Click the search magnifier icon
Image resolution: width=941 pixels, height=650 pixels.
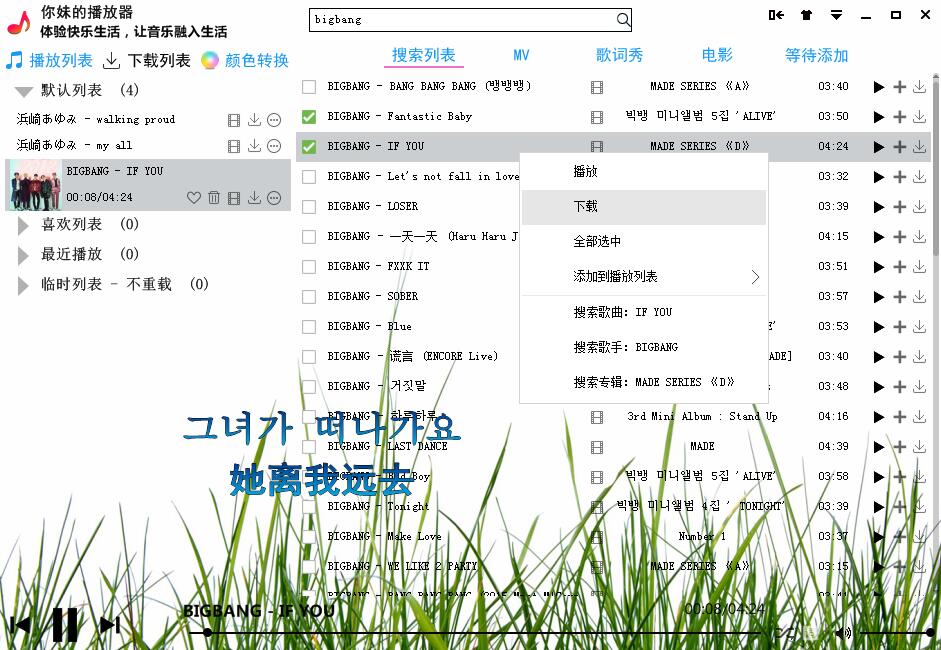pyautogui.click(x=622, y=19)
